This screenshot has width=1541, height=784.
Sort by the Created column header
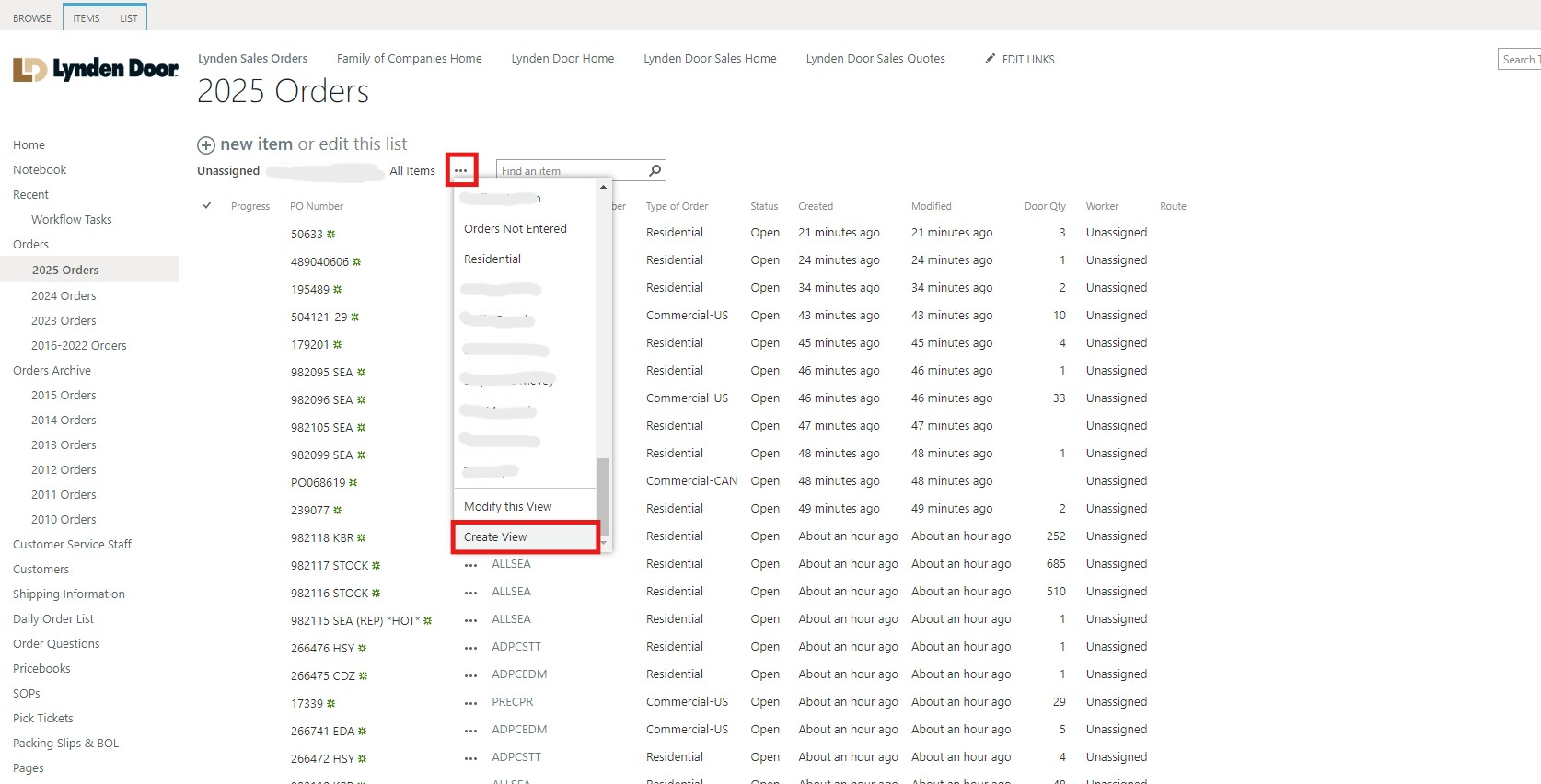pos(816,206)
